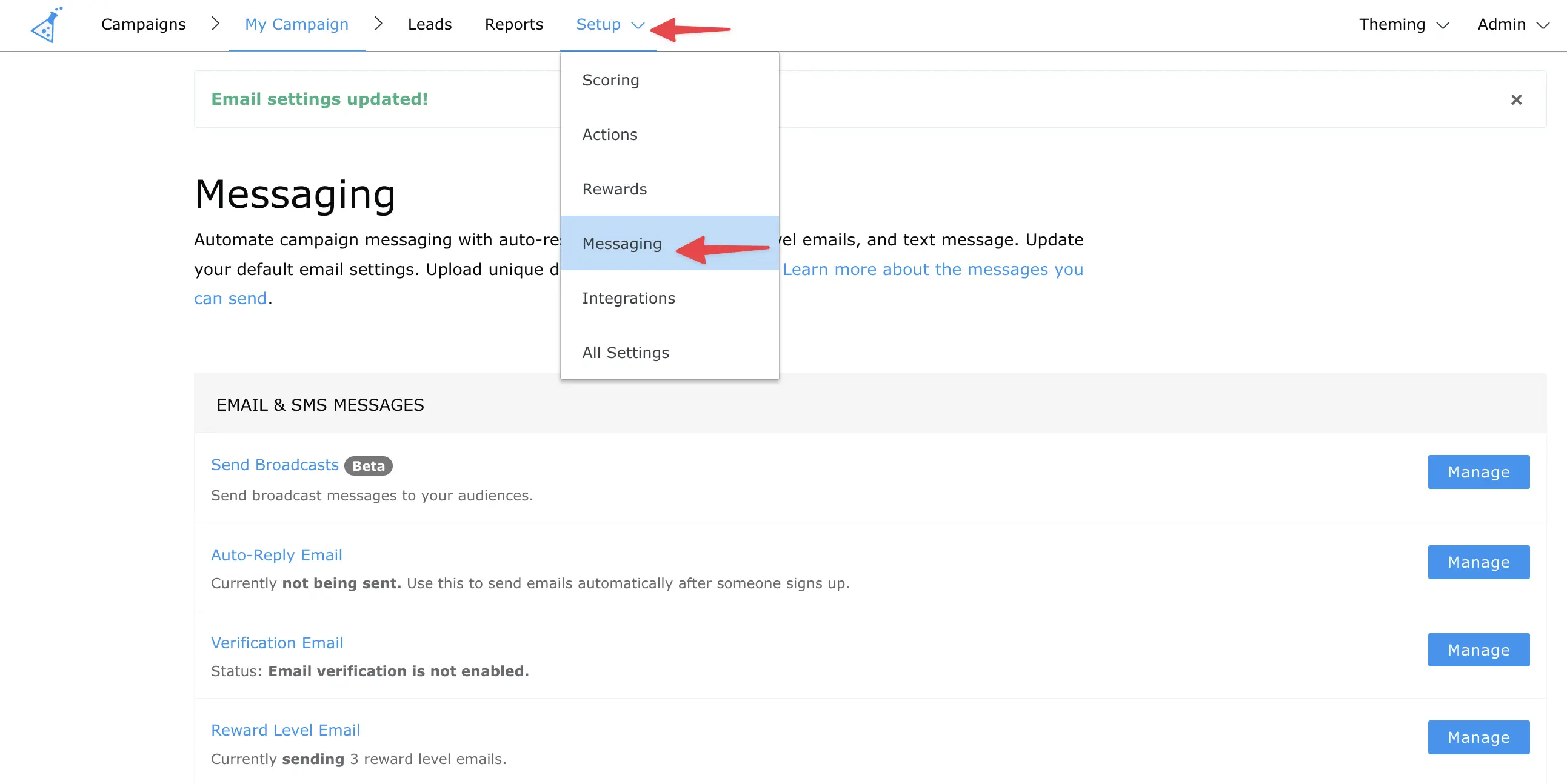Select the Actions menu option
The height and width of the screenshot is (784, 1567).
click(x=610, y=134)
